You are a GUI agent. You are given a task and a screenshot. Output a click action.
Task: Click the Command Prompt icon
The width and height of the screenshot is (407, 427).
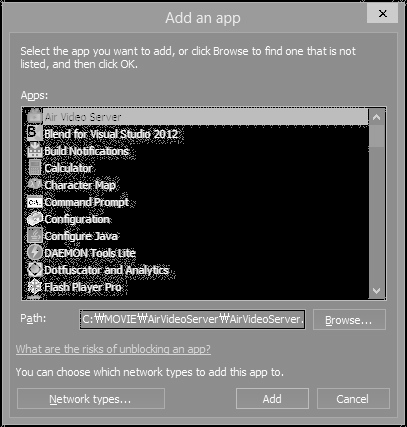pos(35,202)
